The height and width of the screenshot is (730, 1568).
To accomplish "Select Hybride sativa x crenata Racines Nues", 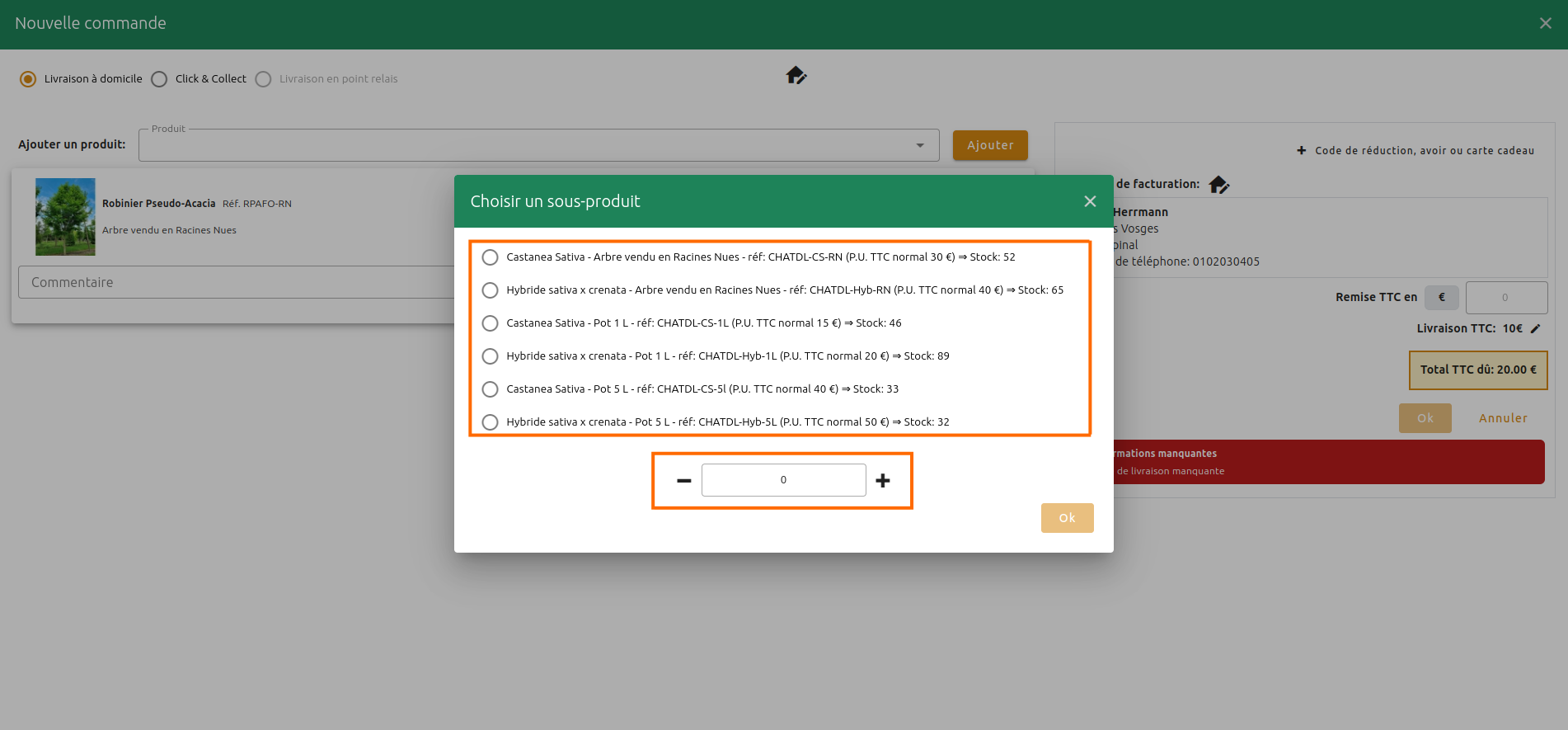I will tap(490, 290).
